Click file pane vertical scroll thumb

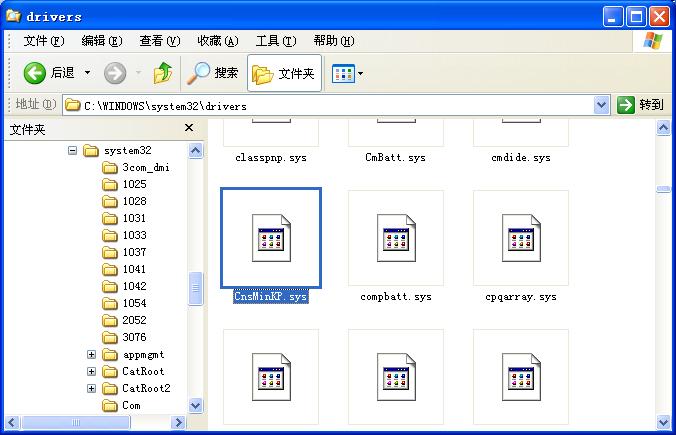(x=663, y=189)
